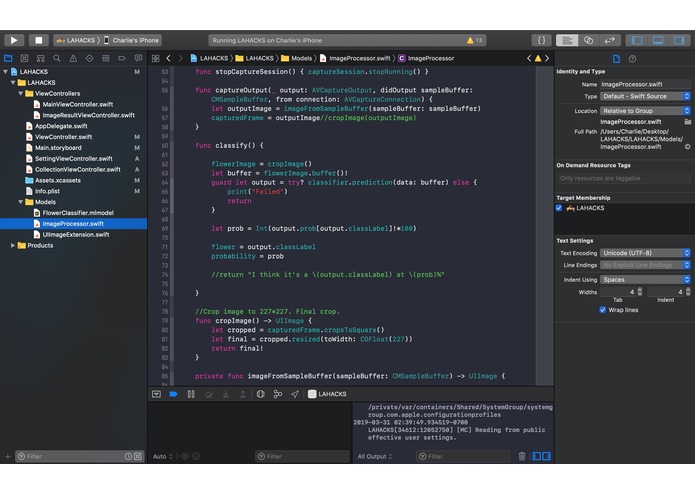Deactivate breakpoints in debug bar
This screenshot has height=494, width=695.
click(x=173, y=394)
